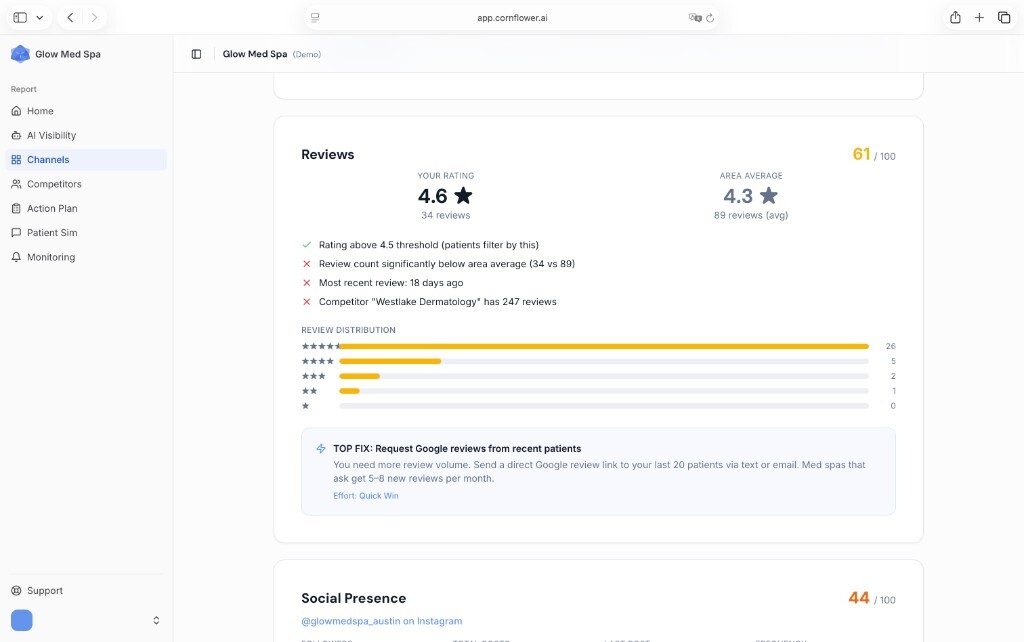Open the @glowmedspa_austin Instagram link
This screenshot has height=642, width=1024.
pos(381,620)
